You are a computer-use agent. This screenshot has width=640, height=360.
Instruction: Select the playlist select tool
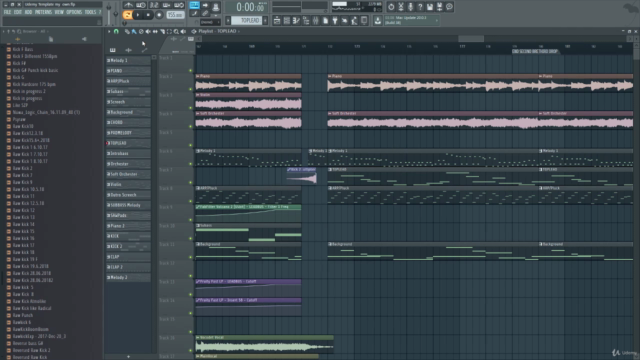pyautogui.click(x=169, y=31)
